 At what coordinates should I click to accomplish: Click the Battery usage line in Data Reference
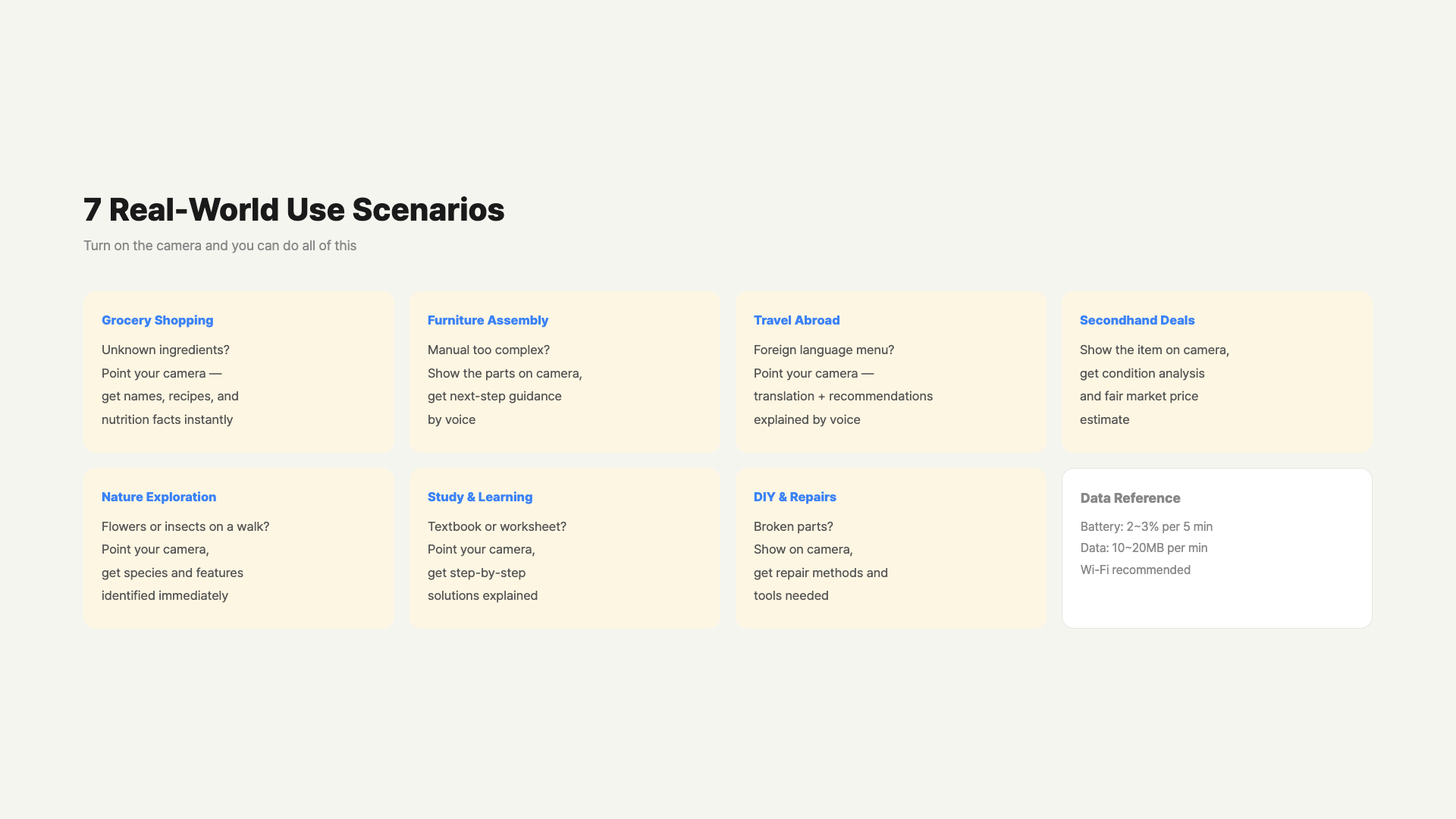(1146, 526)
